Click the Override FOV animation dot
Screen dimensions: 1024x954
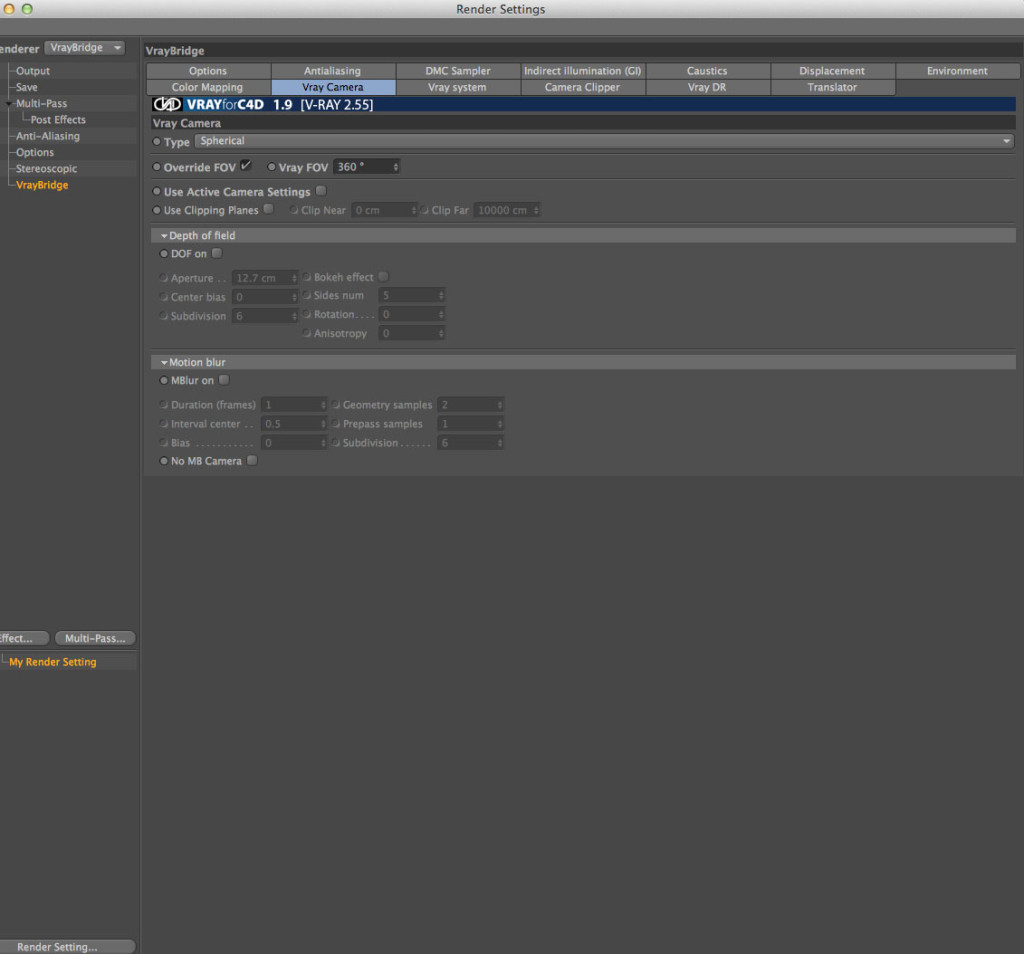tap(157, 167)
